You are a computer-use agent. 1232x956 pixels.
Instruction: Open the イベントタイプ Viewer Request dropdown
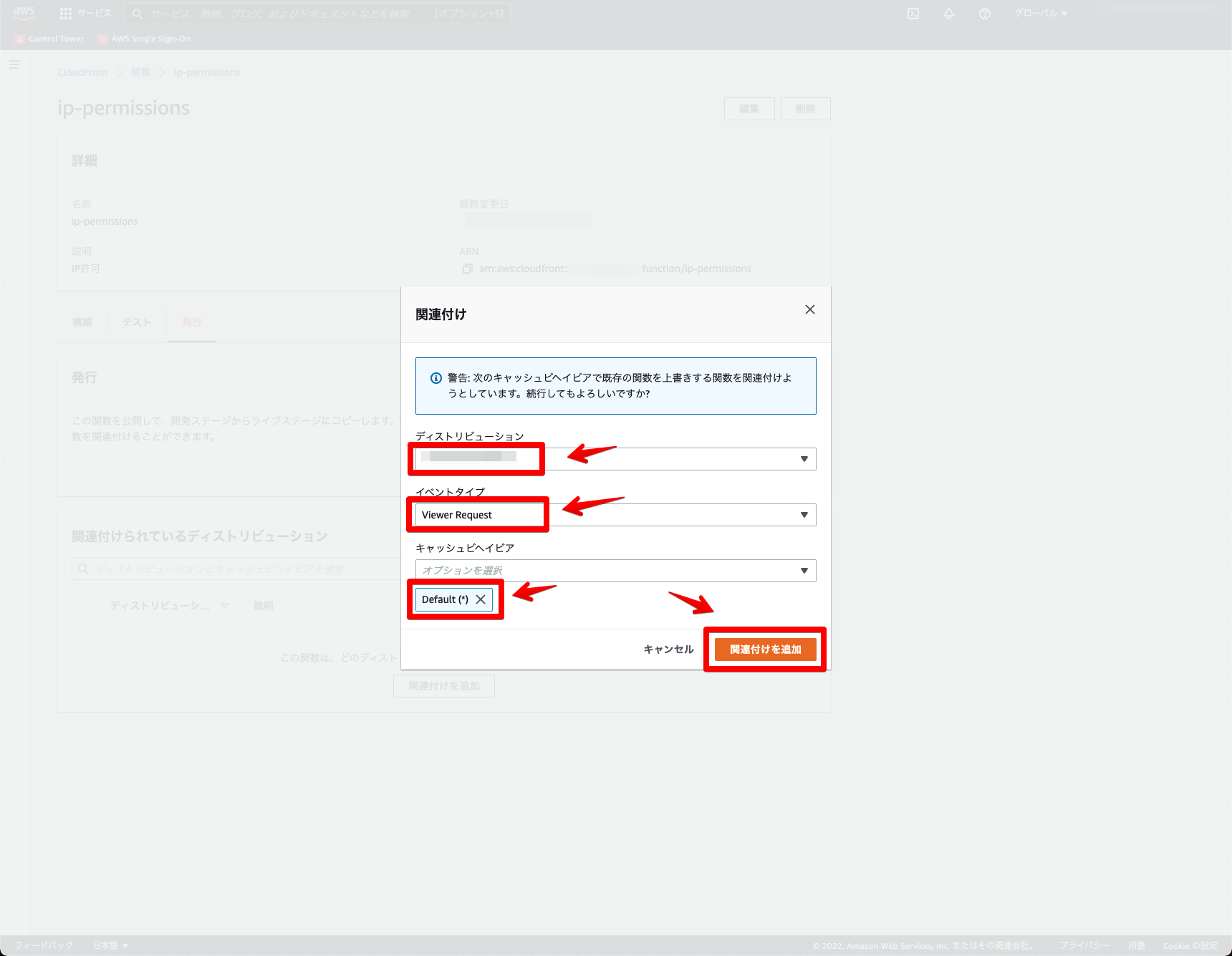pyautogui.click(x=616, y=515)
